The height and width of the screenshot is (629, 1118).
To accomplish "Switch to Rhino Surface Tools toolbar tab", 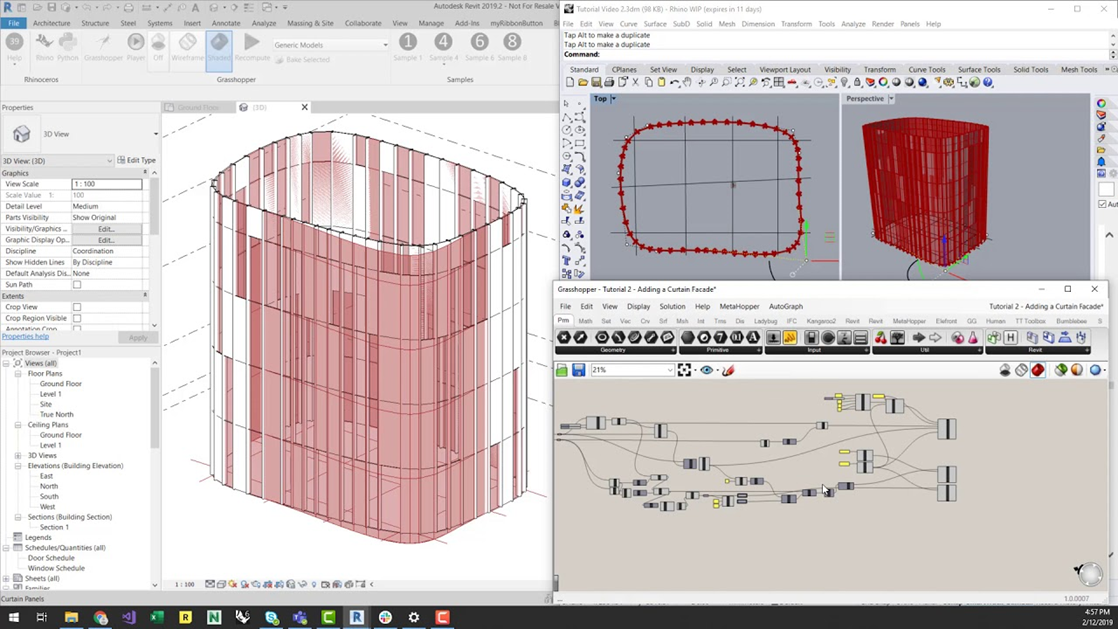I will click(x=978, y=69).
